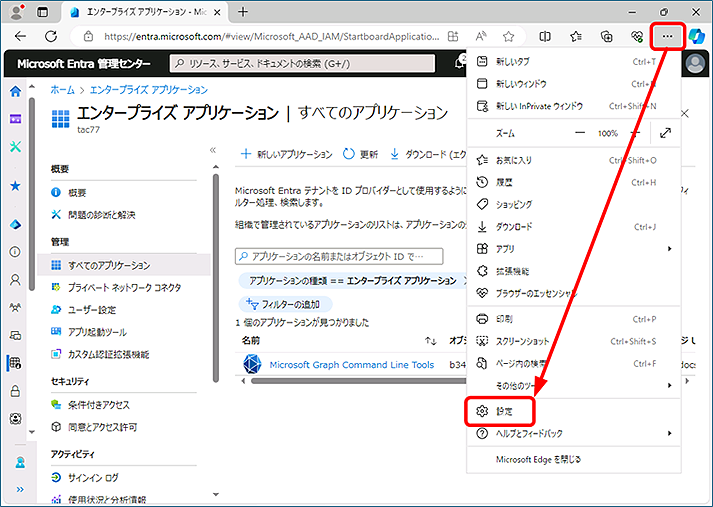This screenshot has height=507, width=713.
Task: Open Diagnose tools icon in Entra sidebar
Action: (x=15, y=146)
